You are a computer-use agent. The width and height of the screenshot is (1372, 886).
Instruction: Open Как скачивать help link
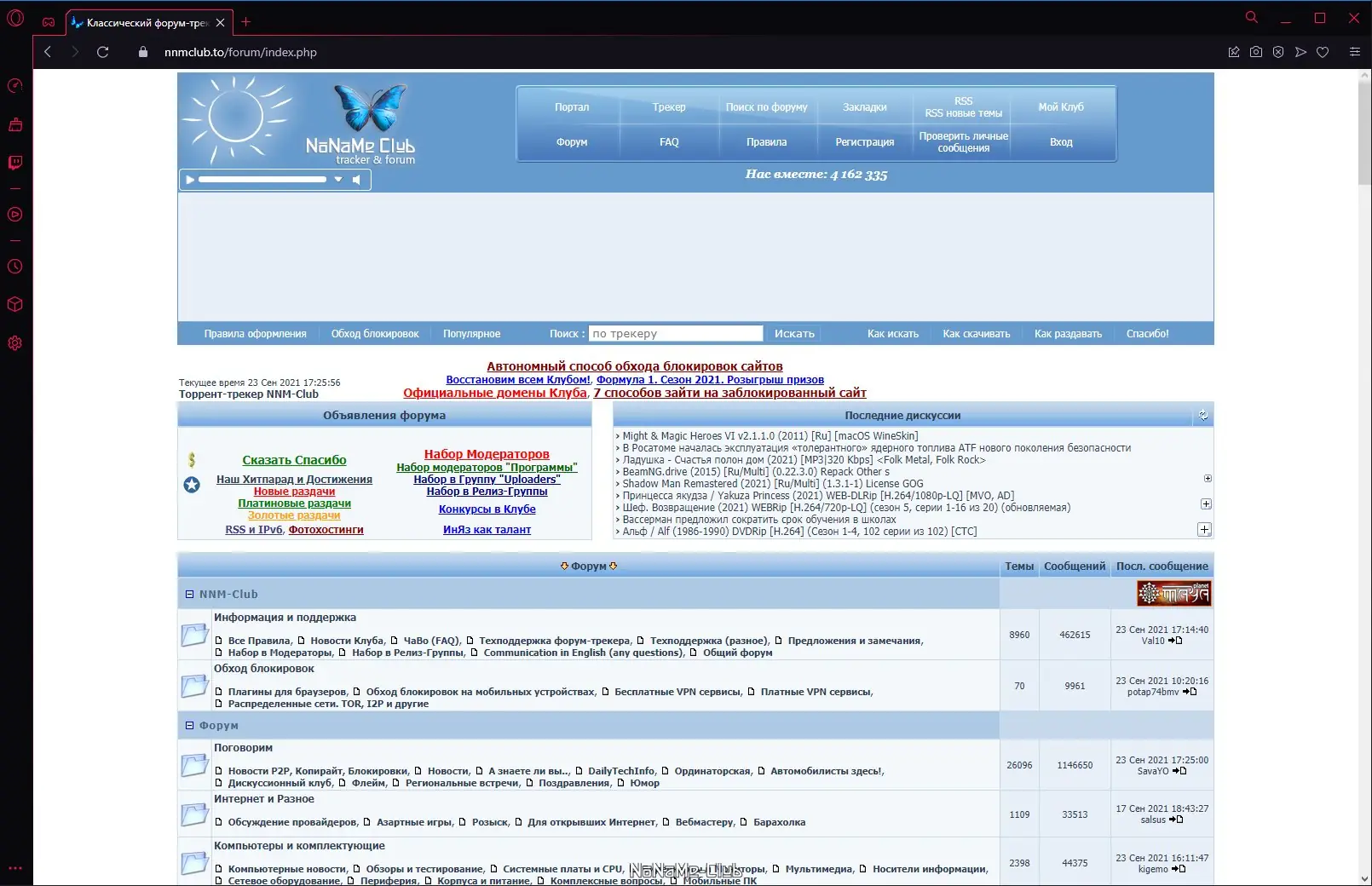[977, 334]
